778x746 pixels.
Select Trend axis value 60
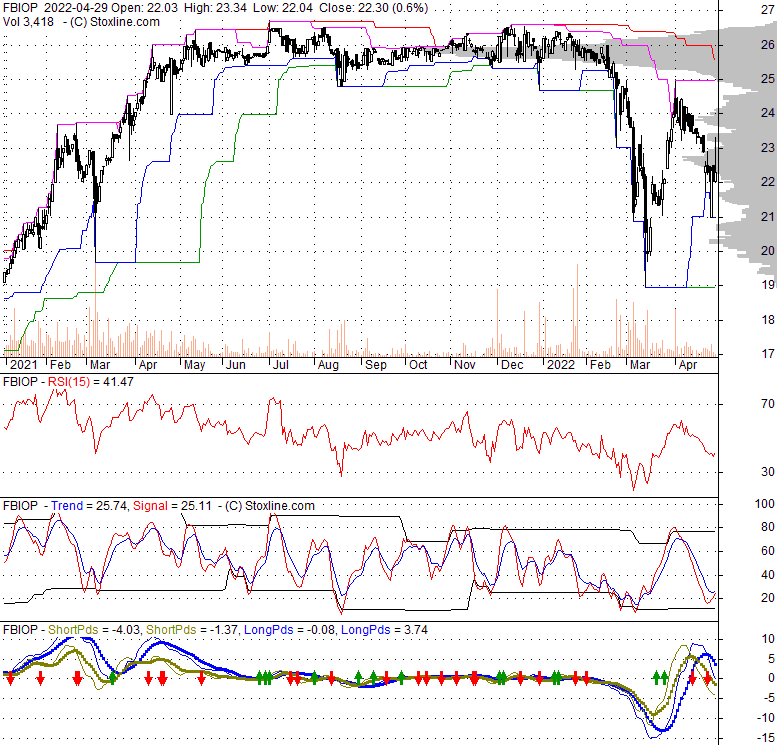pyautogui.click(x=768, y=551)
